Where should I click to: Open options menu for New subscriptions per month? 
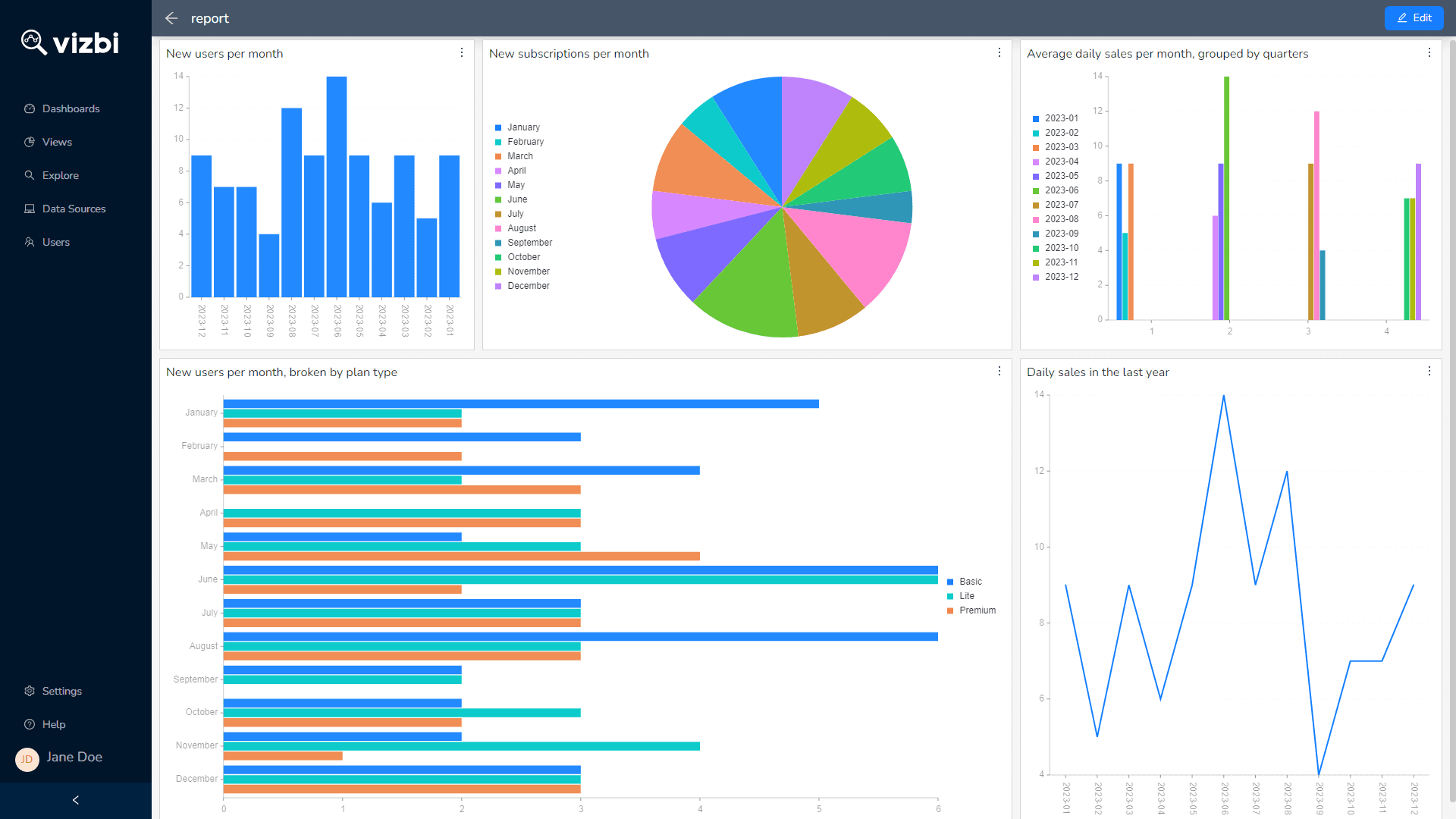(x=999, y=52)
